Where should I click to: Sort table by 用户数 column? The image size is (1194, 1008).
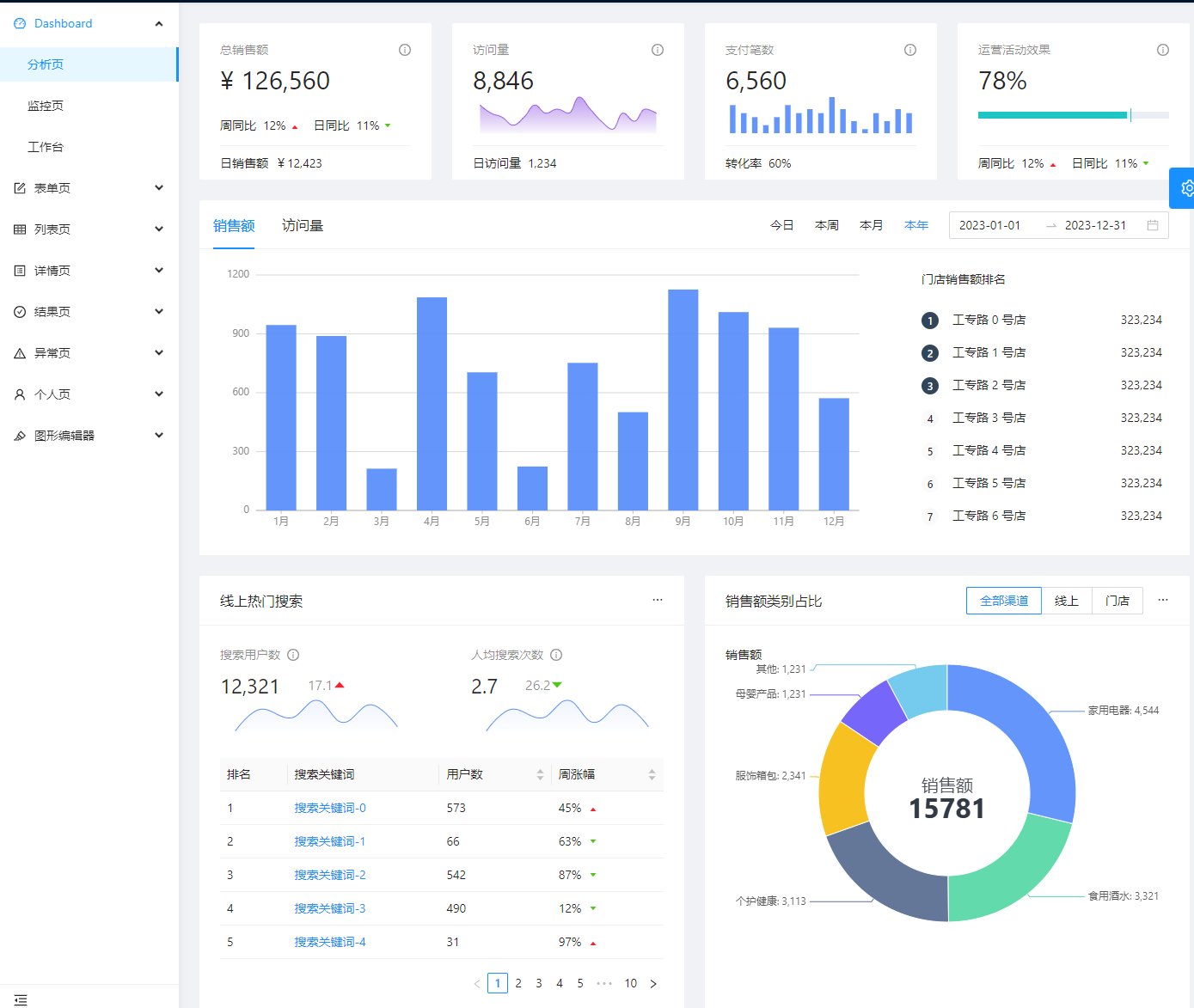[x=540, y=774]
